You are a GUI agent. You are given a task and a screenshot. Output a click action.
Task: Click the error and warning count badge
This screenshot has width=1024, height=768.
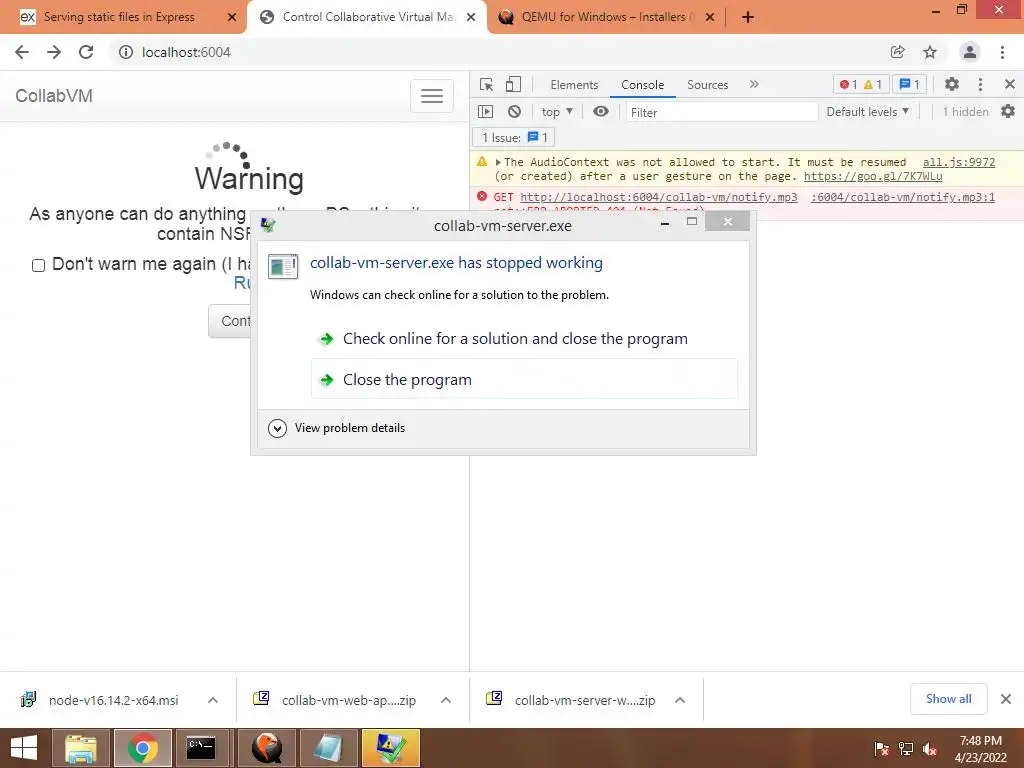pyautogui.click(x=861, y=84)
